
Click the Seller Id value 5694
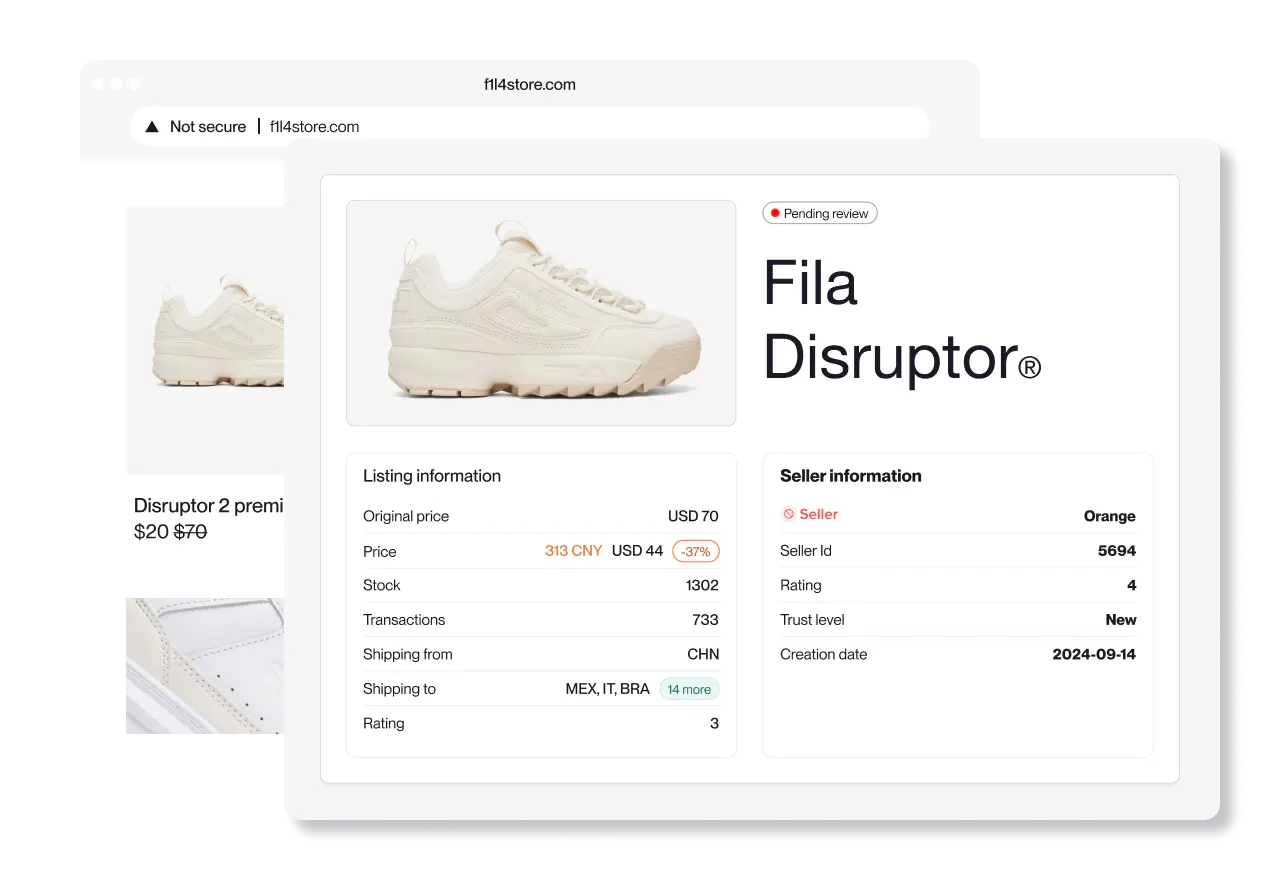click(1117, 551)
